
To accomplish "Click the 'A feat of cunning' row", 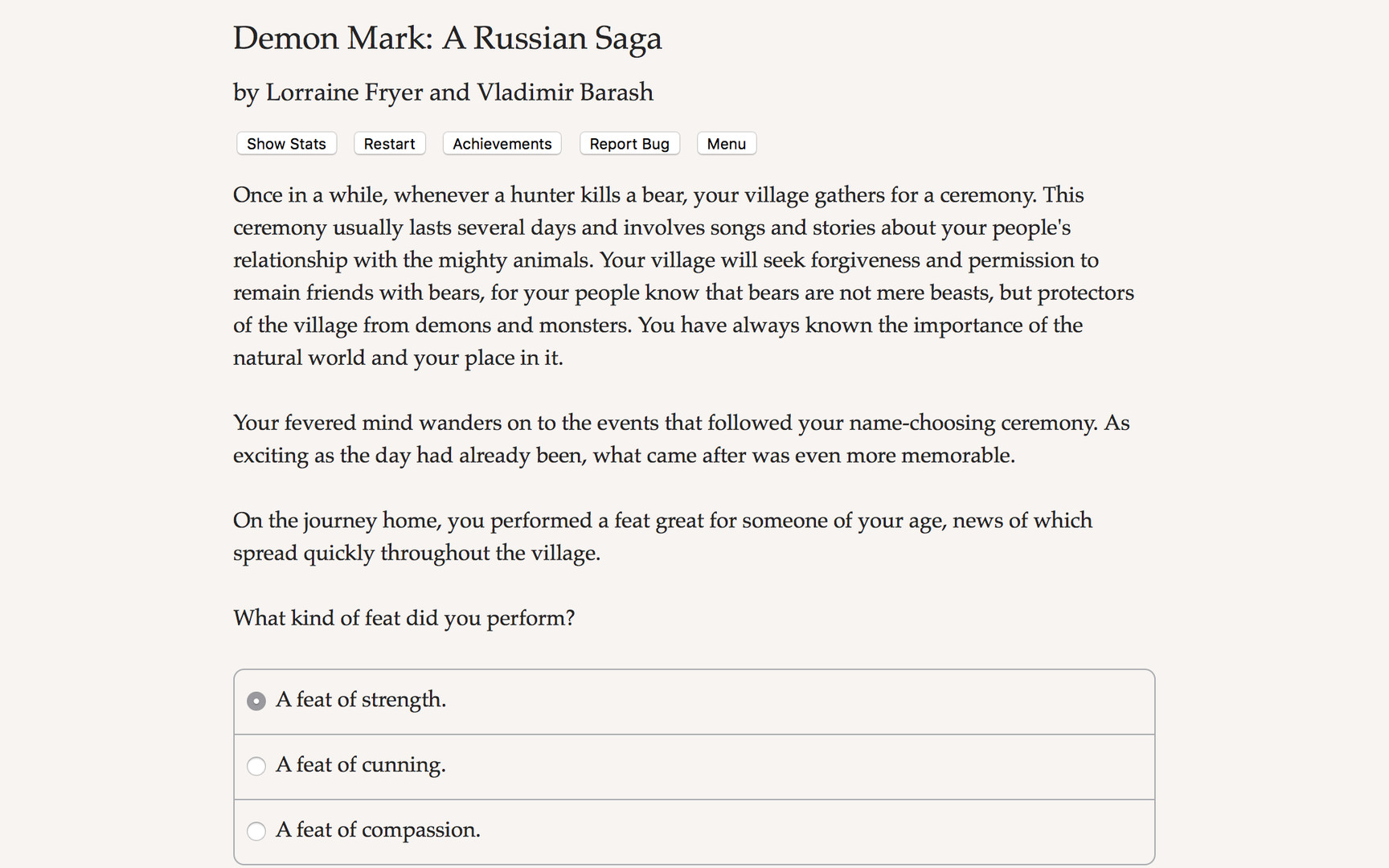I will (694, 766).
